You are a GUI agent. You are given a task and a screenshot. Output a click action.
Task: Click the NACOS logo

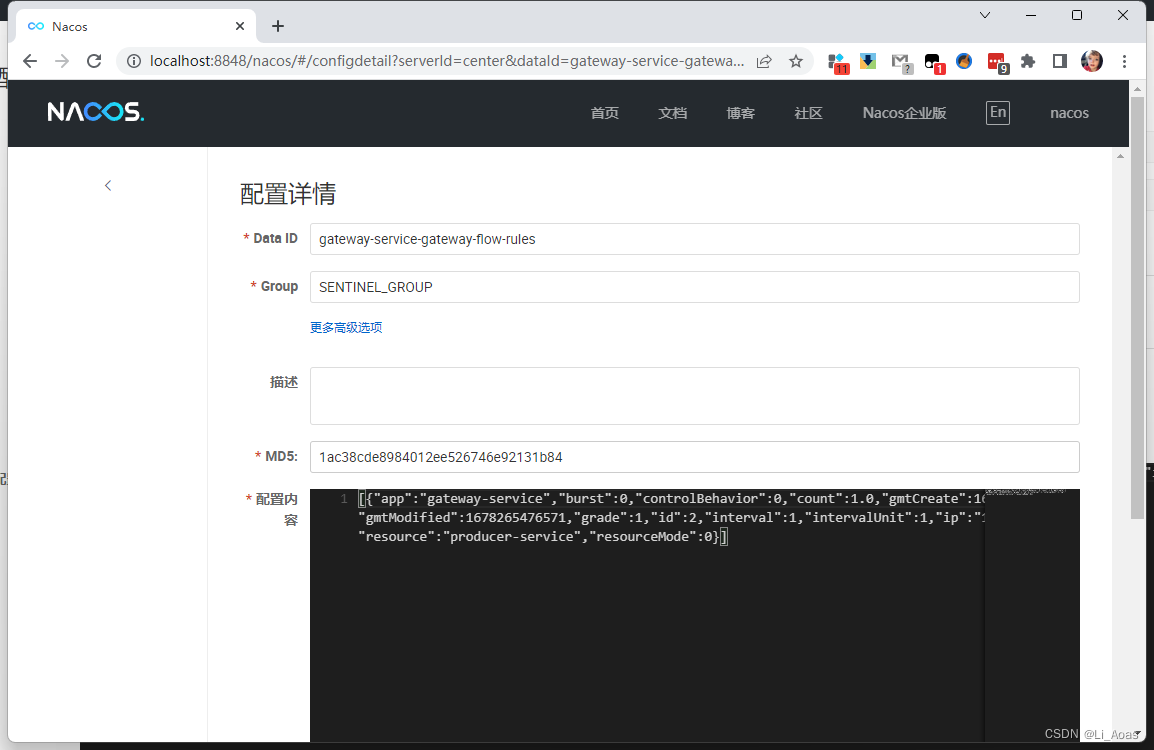click(x=96, y=112)
